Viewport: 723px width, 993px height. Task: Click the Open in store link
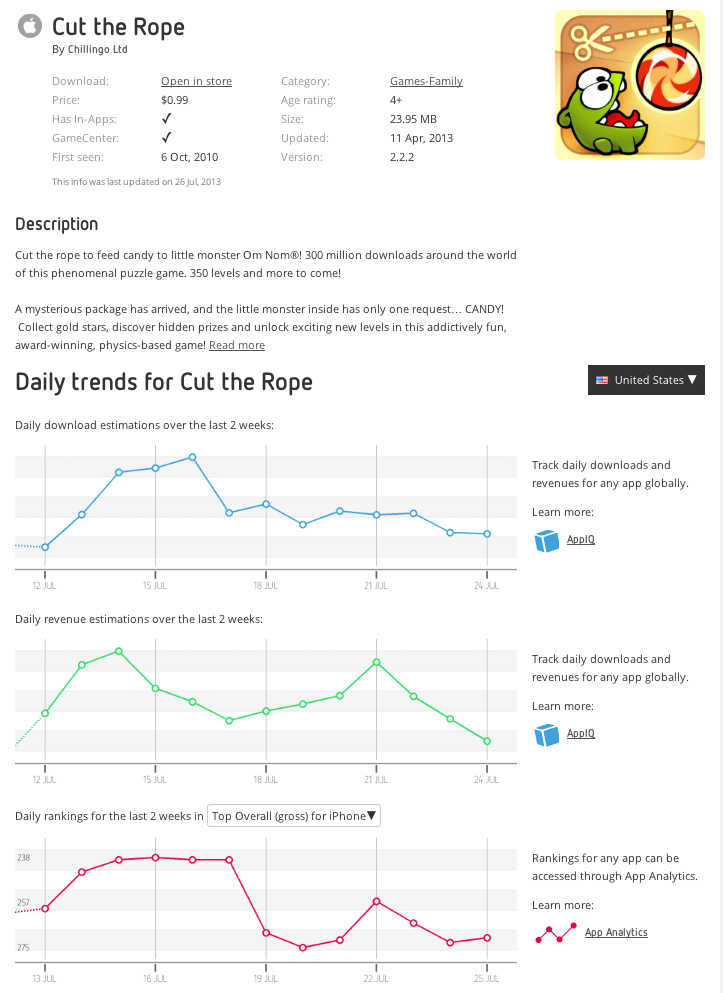pyautogui.click(x=196, y=81)
